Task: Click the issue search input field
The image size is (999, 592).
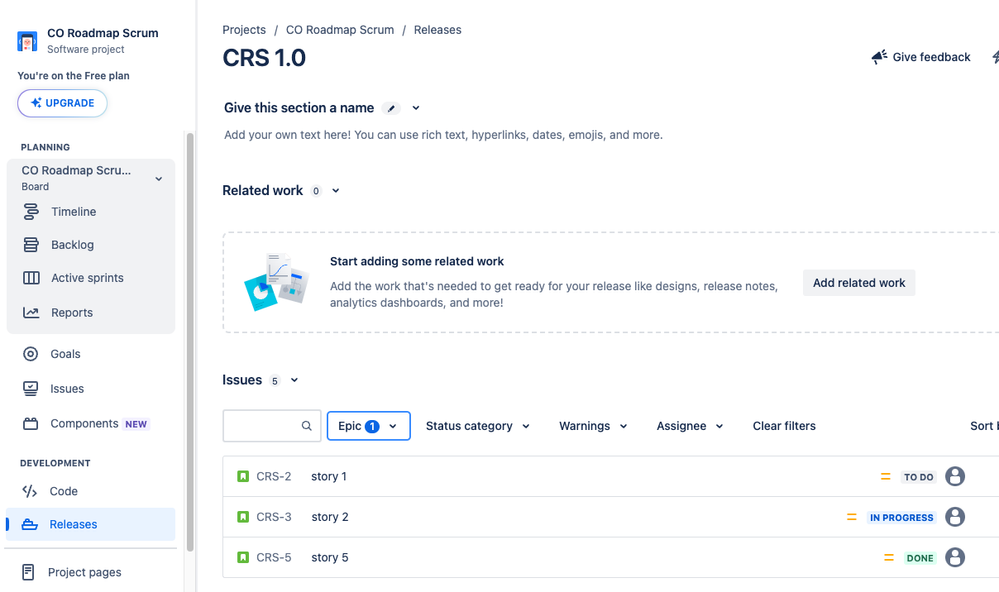Action: [x=272, y=426]
